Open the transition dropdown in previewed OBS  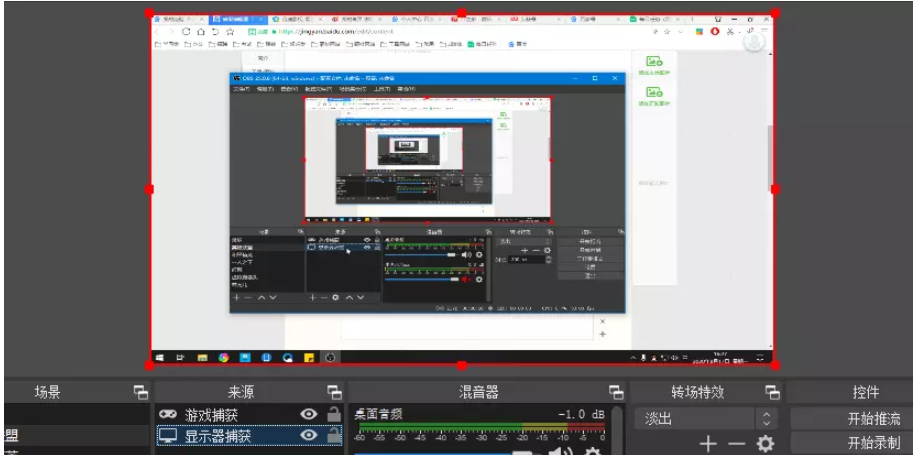523,241
